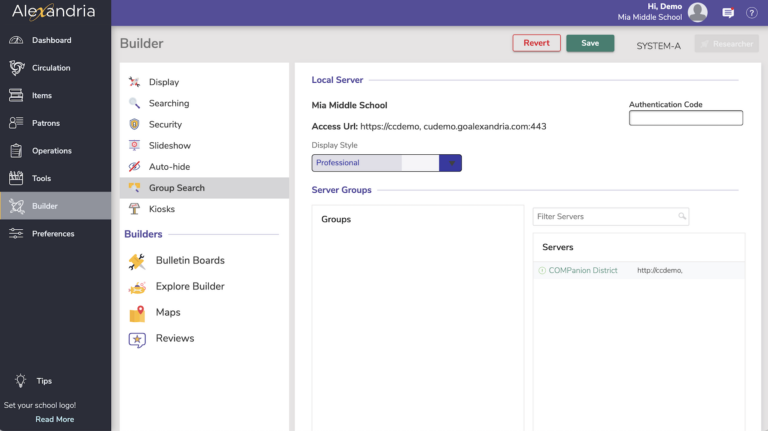Click the Servers list header

(557, 247)
